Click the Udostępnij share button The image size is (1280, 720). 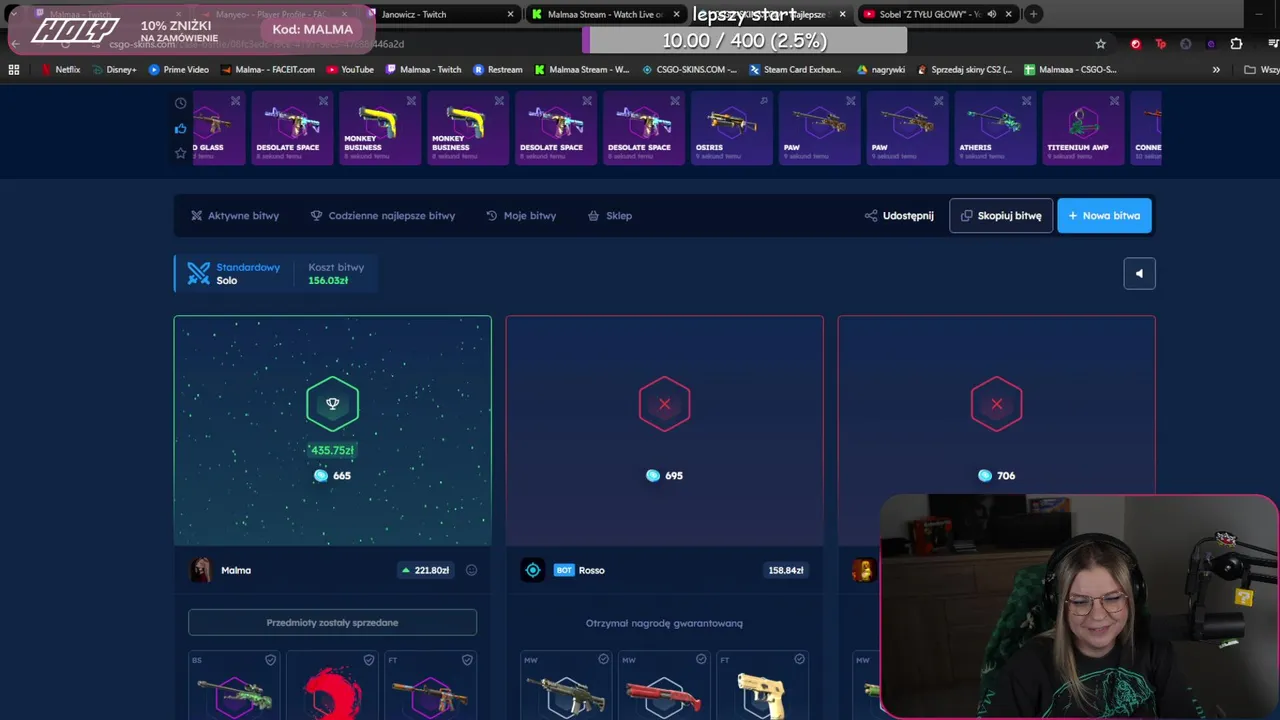coord(899,216)
